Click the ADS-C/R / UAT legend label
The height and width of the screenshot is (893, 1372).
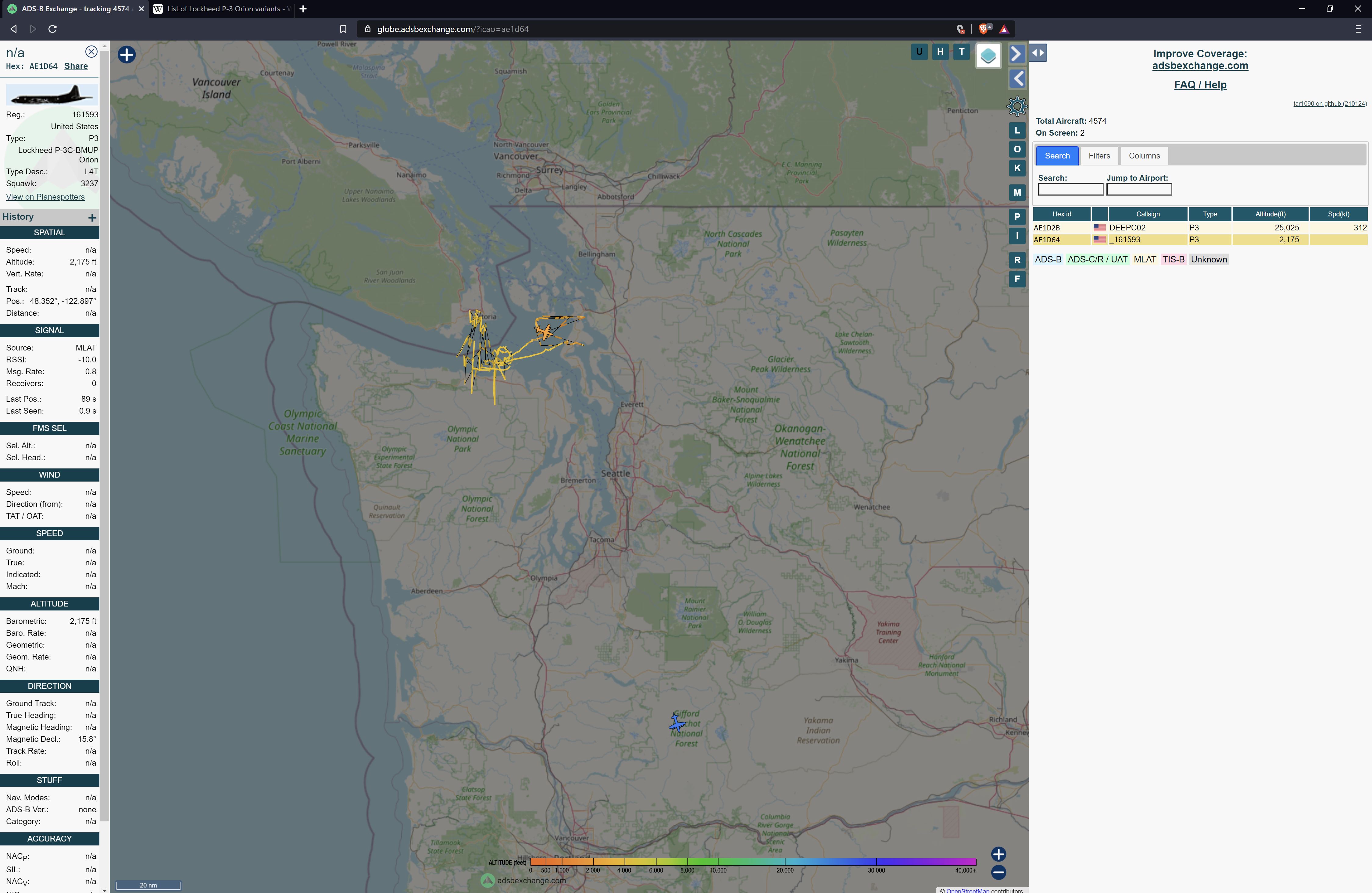(1097, 260)
